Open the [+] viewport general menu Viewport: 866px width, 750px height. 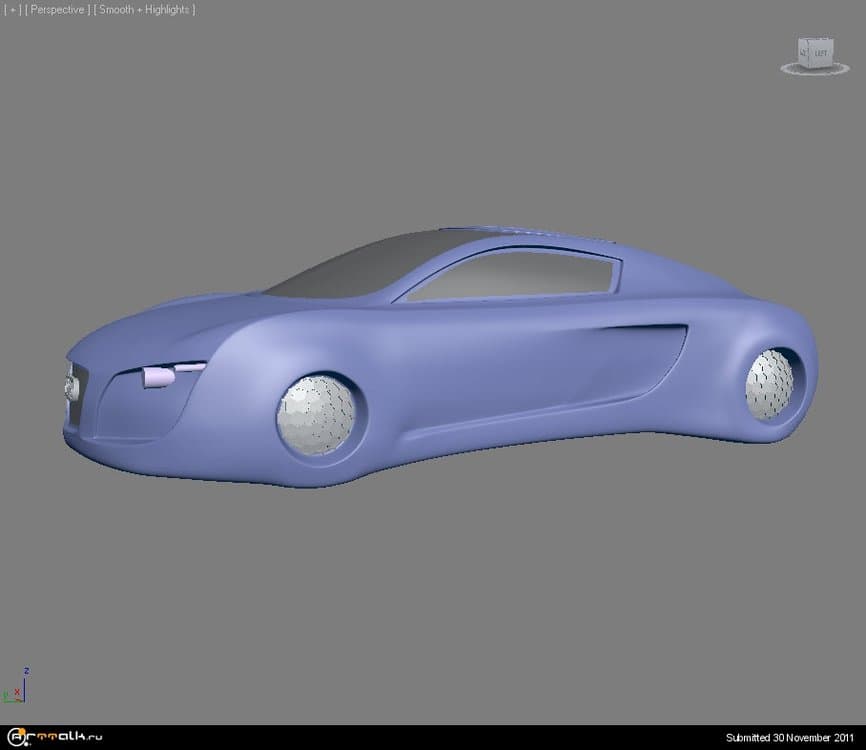[14, 10]
